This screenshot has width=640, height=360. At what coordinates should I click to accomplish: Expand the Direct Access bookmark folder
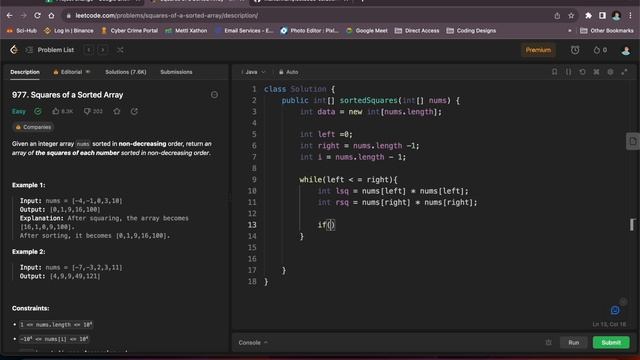[417, 31]
